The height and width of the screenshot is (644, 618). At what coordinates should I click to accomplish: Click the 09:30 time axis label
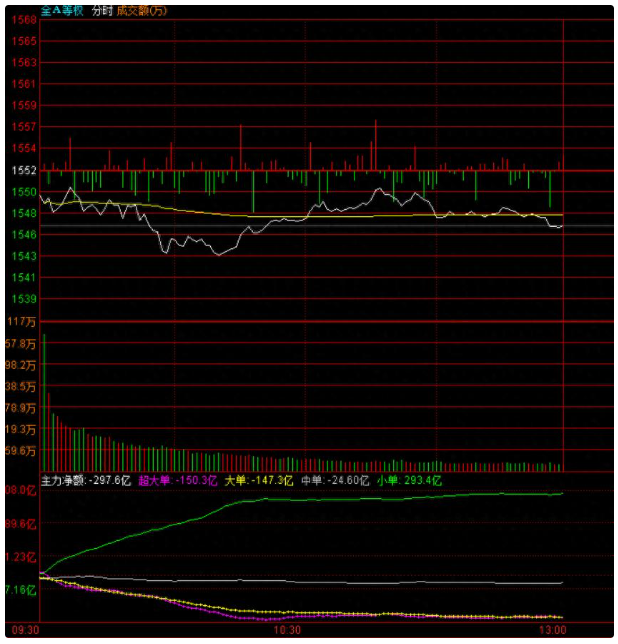point(25,631)
